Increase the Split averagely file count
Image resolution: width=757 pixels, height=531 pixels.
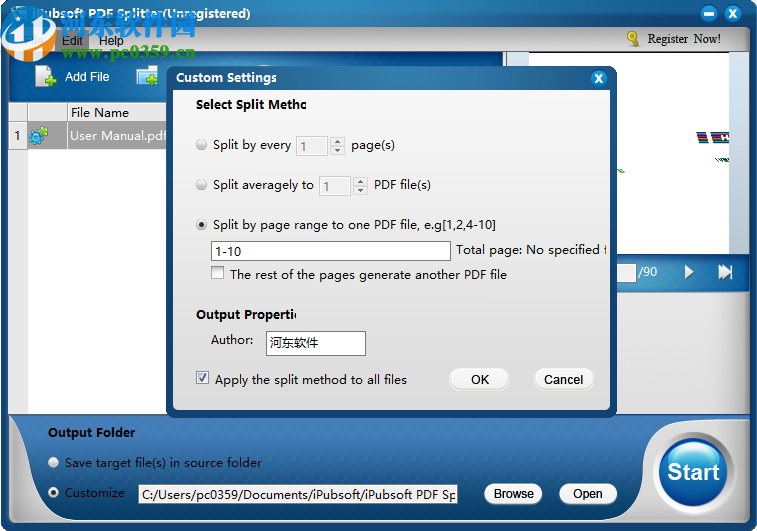[x=360, y=182]
